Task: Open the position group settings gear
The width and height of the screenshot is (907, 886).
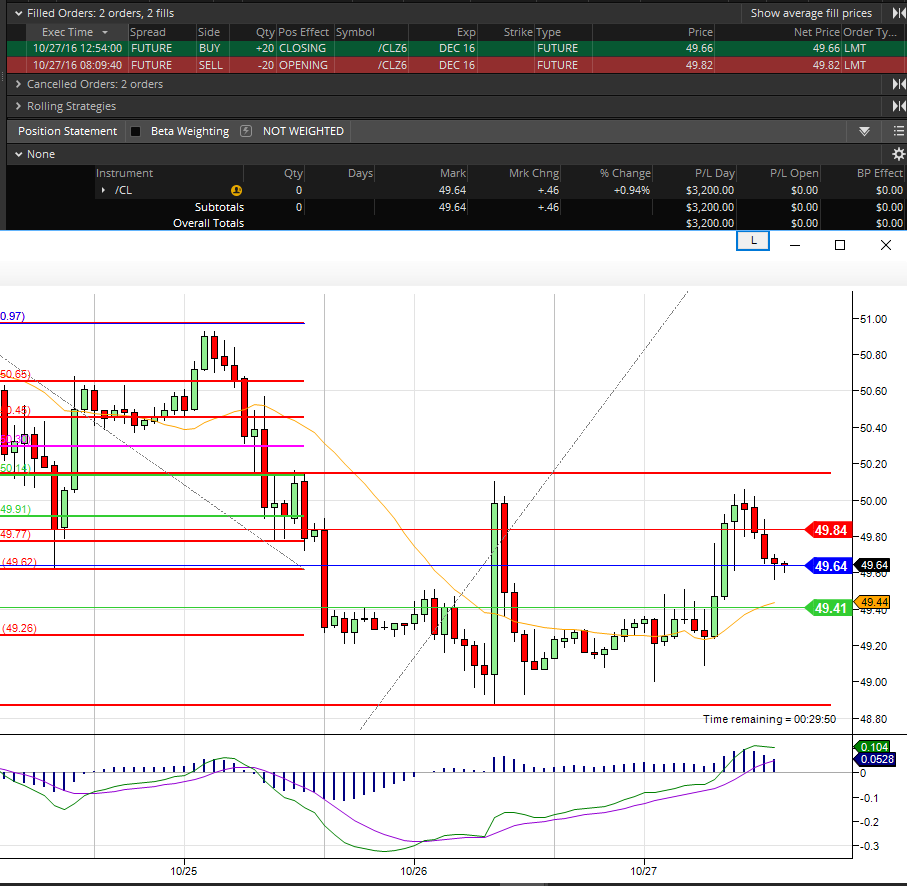Action: pyautogui.click(x=898, y=154)
